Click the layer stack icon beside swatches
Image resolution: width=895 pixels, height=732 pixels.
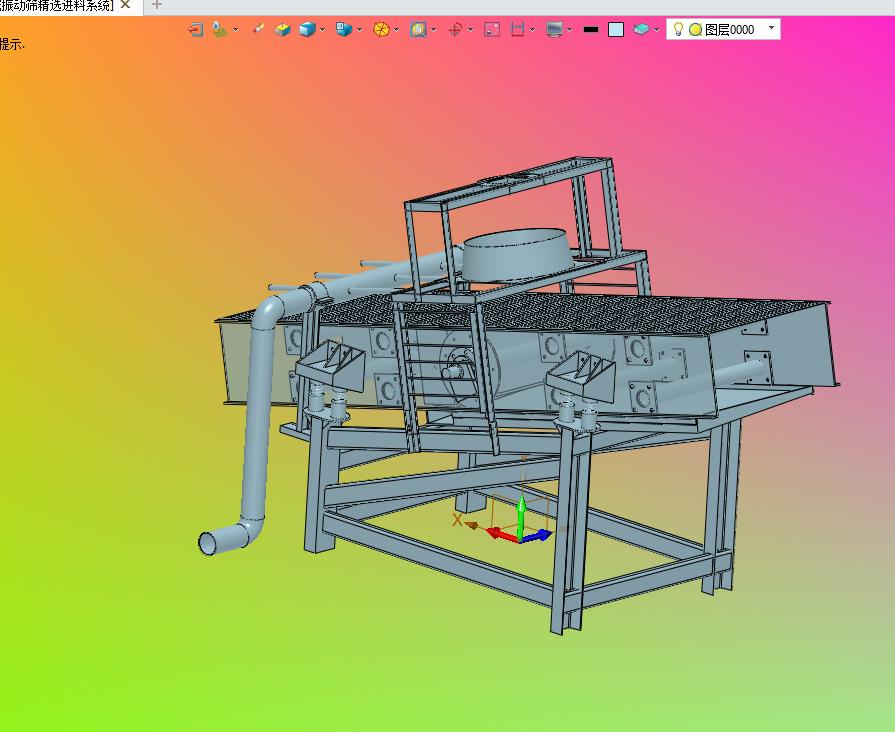coord(641,29)
